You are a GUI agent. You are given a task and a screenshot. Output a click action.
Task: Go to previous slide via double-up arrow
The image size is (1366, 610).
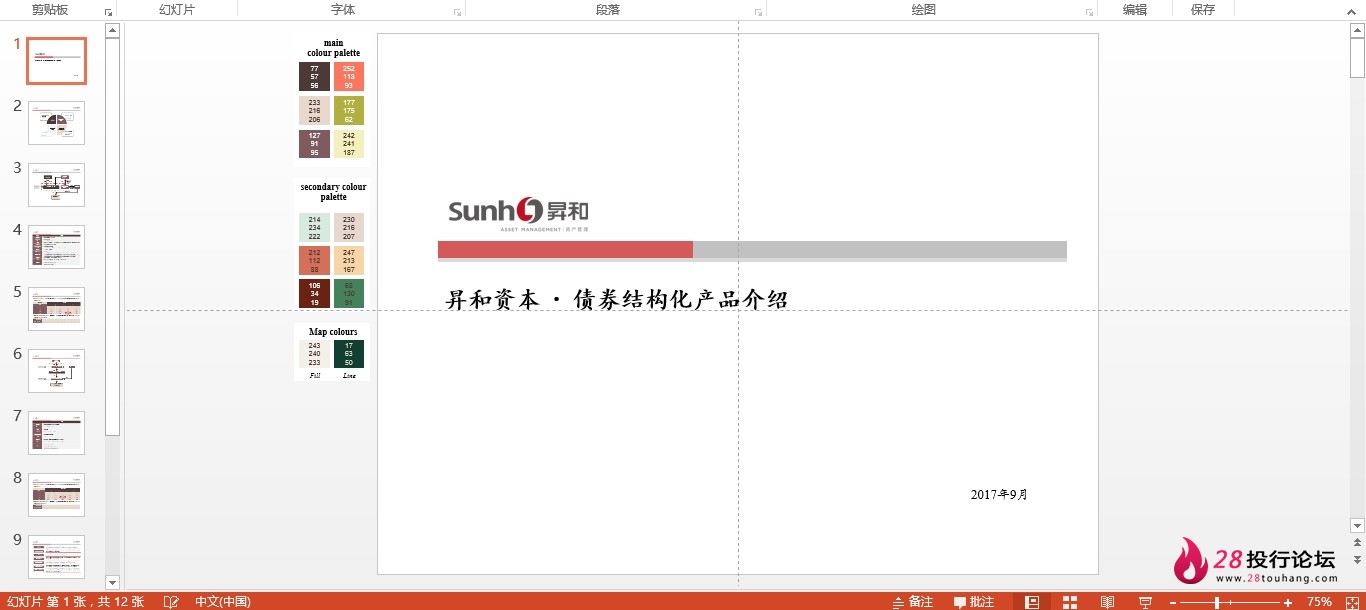tap(1357, 543)
